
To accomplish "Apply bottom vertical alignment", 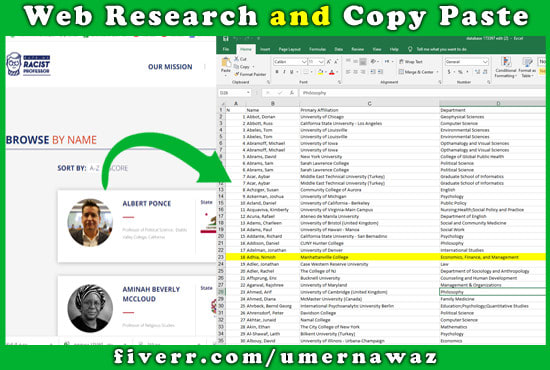I will click(363, 61).
